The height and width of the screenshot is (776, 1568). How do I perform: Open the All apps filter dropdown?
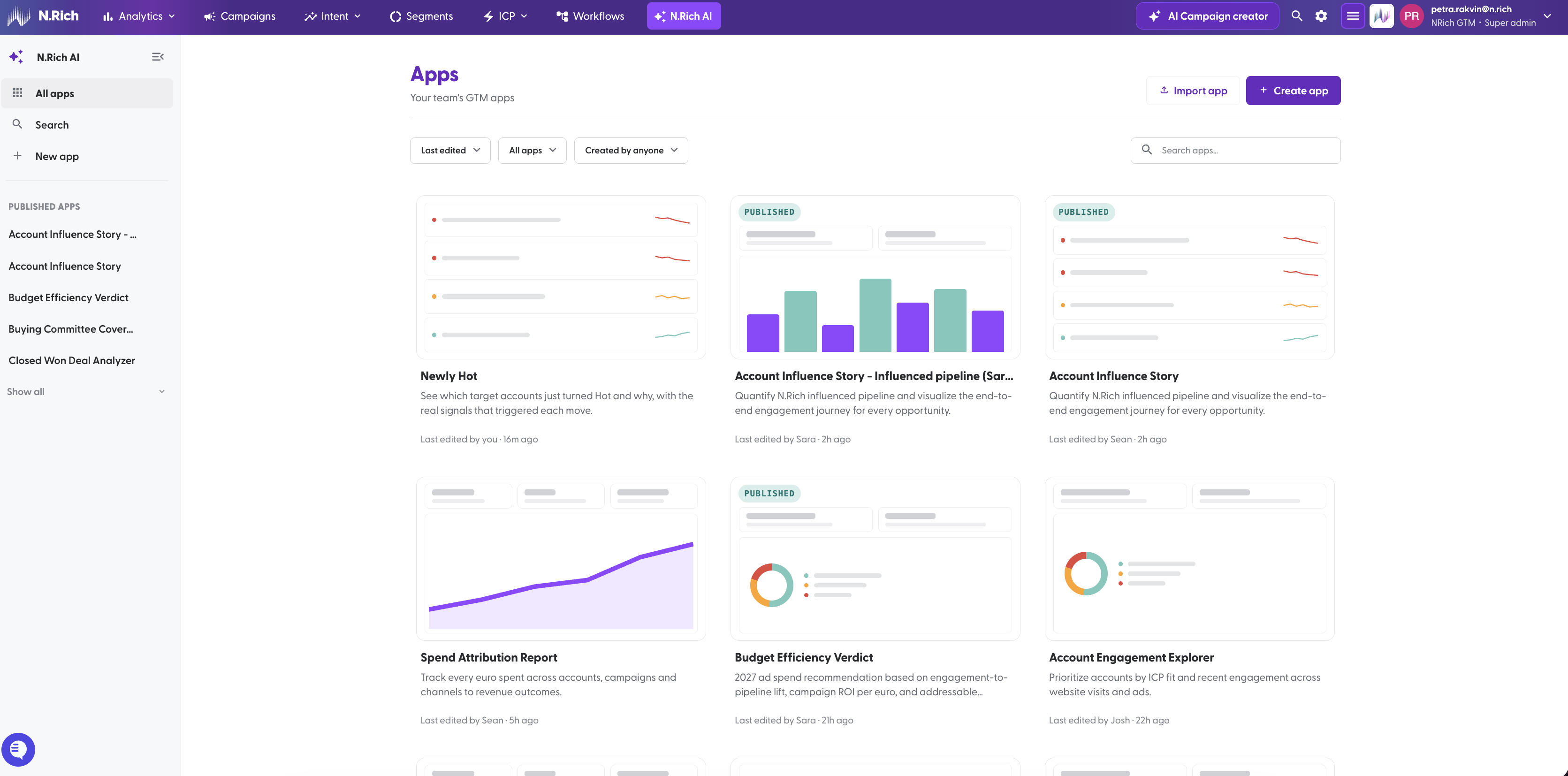coord(532,150)
